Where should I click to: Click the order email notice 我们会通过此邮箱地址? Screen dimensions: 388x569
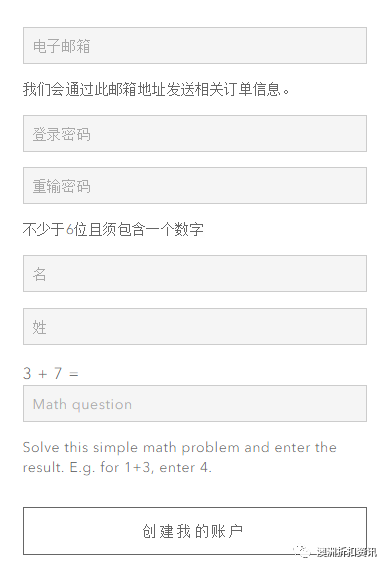pyautogui.click(x=94, y=89)
